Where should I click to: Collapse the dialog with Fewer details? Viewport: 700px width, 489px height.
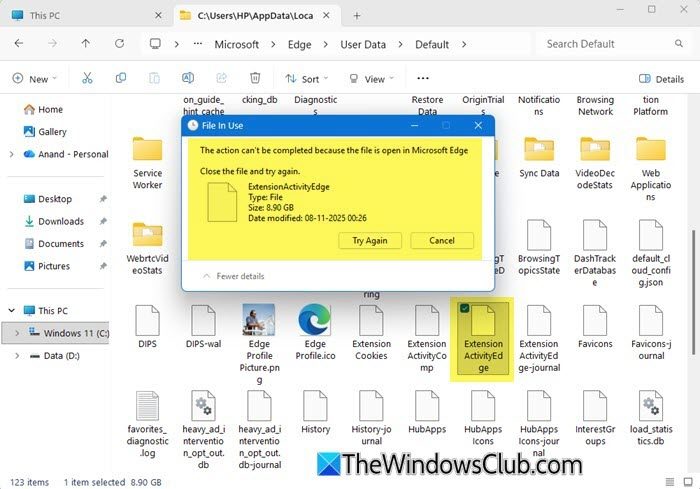point(233,276)
